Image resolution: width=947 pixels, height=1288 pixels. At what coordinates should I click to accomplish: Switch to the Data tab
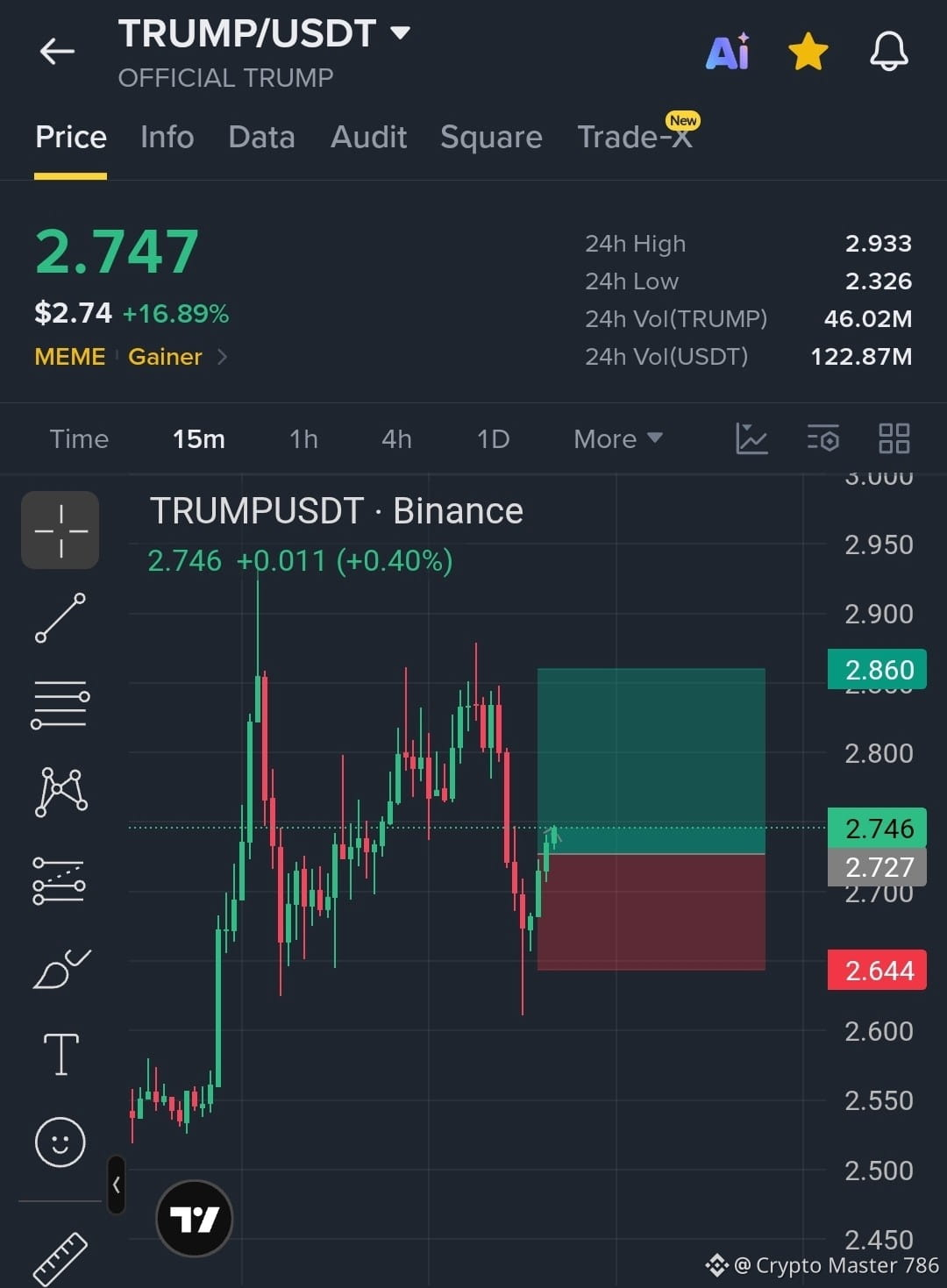[261, 138]
